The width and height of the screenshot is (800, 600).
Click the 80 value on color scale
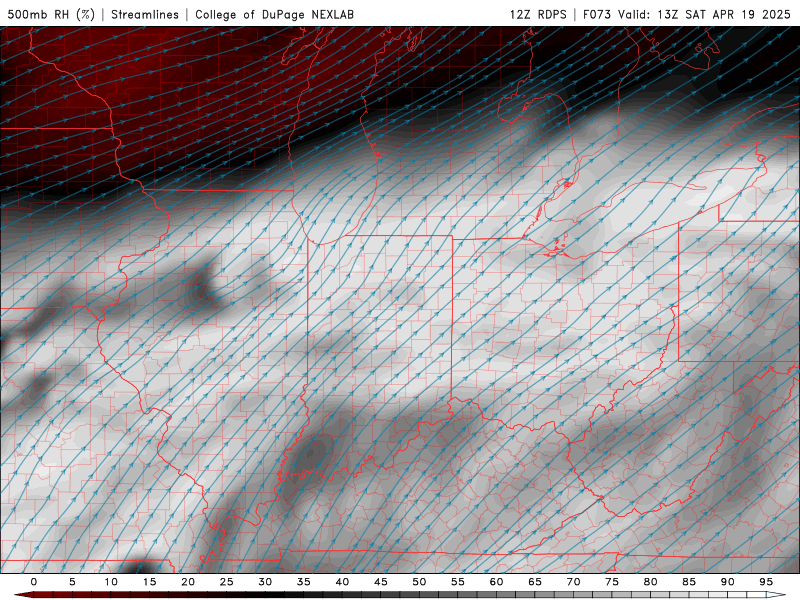click(x=651, y=582)
